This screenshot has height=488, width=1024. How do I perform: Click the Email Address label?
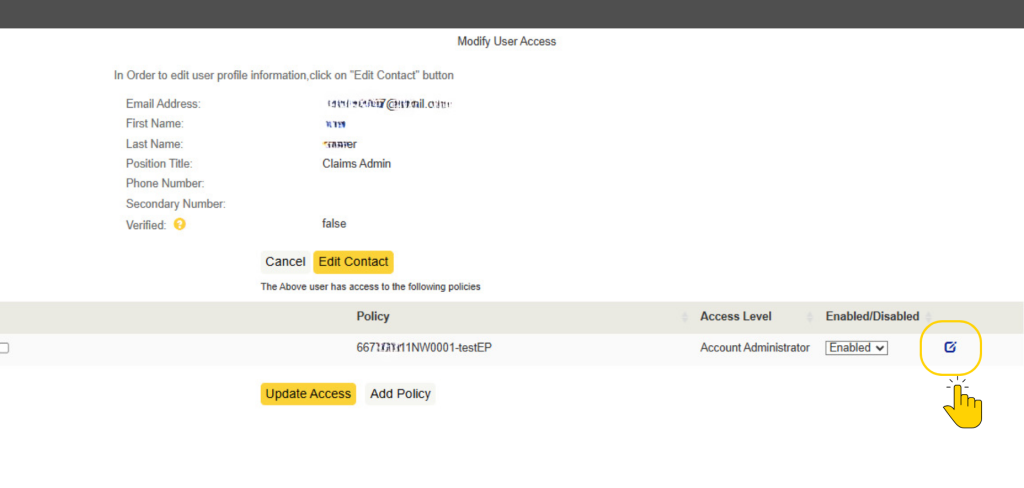click(163, 104)
